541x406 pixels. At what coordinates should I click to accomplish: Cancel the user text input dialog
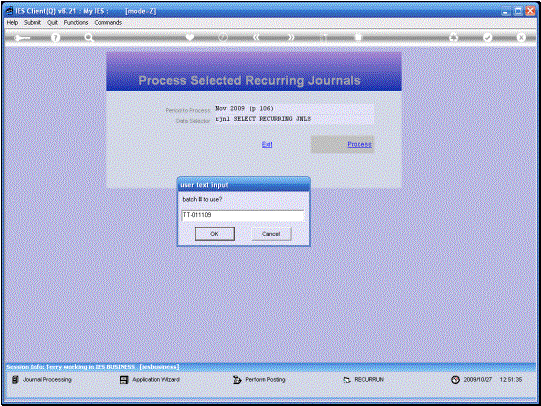[x=271, y=234]
